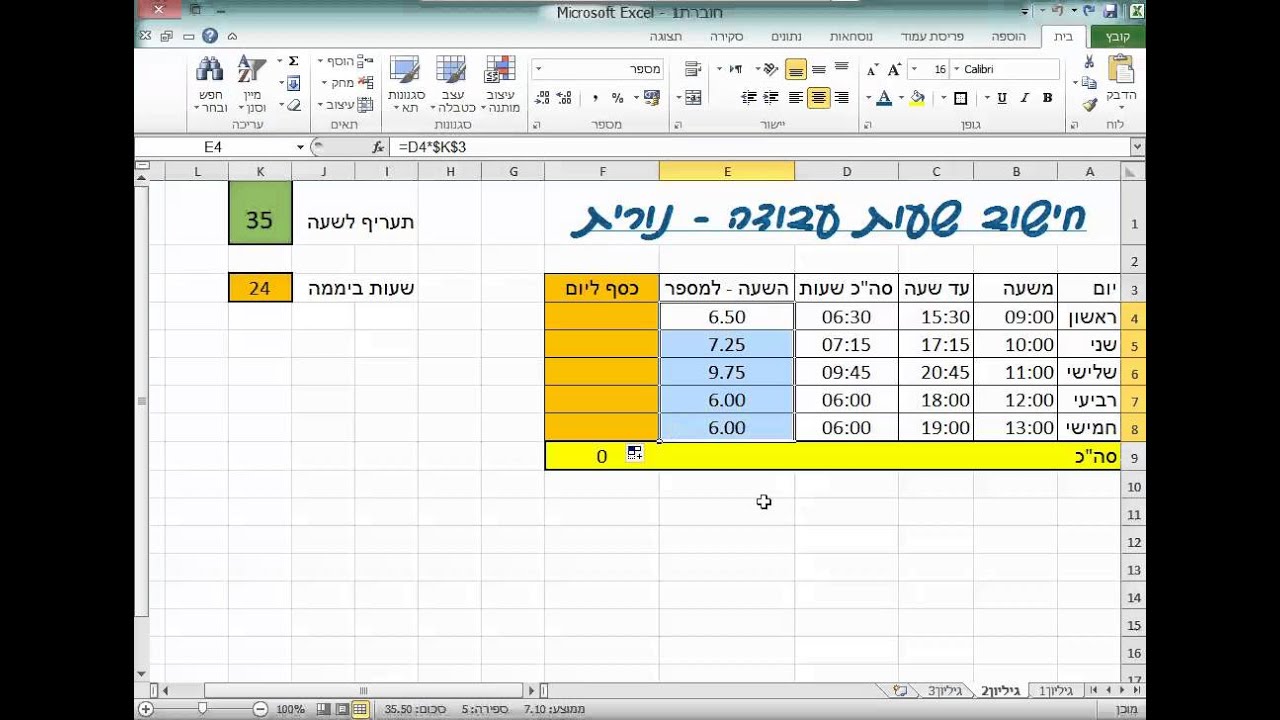
Task: Expand the Name Box dropdown arrow
Action: point(300,147)
